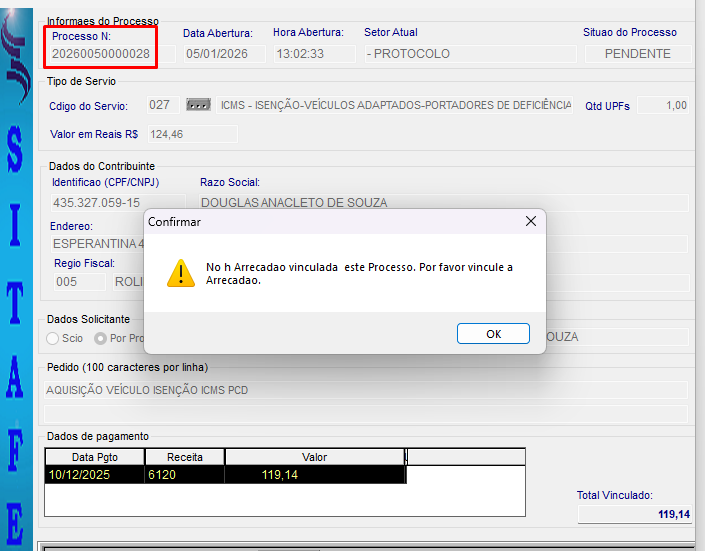Click the Data Pgto column header
This screenshot has width=705, height=551.
[x=96, y=457]
